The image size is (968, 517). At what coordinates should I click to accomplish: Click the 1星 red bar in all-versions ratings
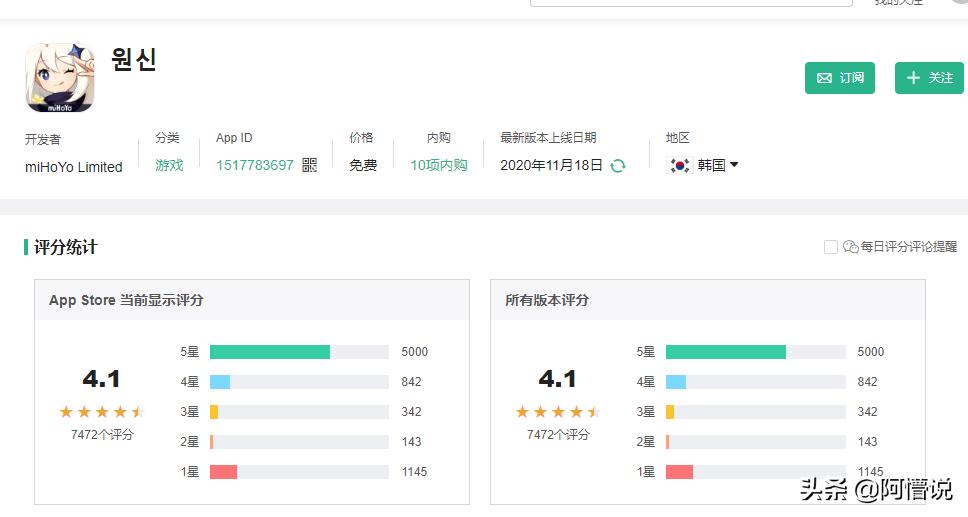679,472
